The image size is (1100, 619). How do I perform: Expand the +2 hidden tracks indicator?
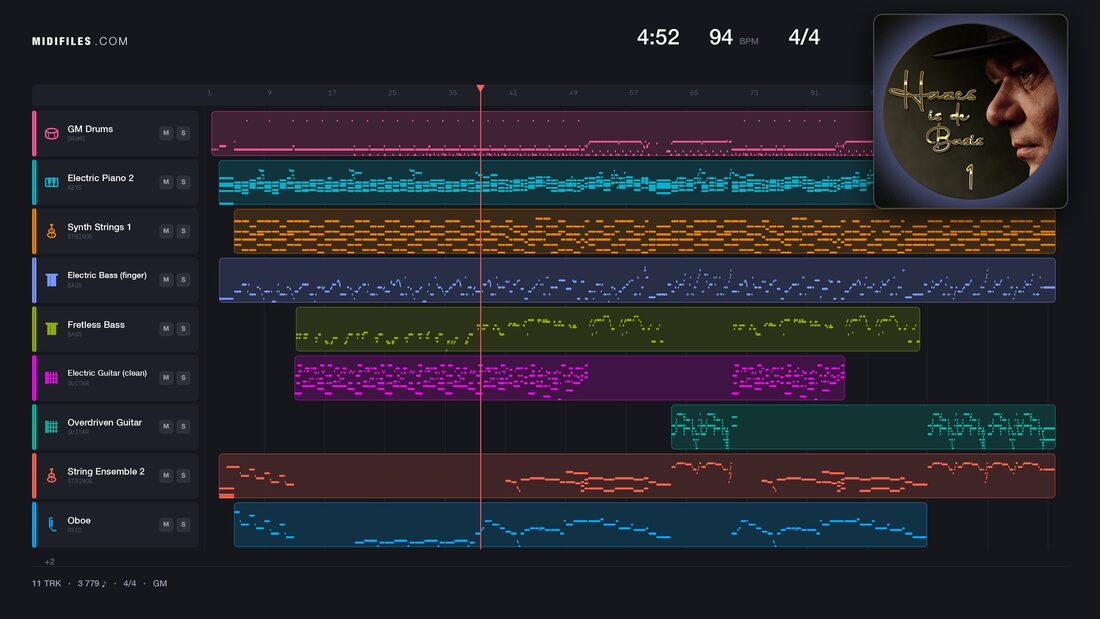(x=49, y=561)
